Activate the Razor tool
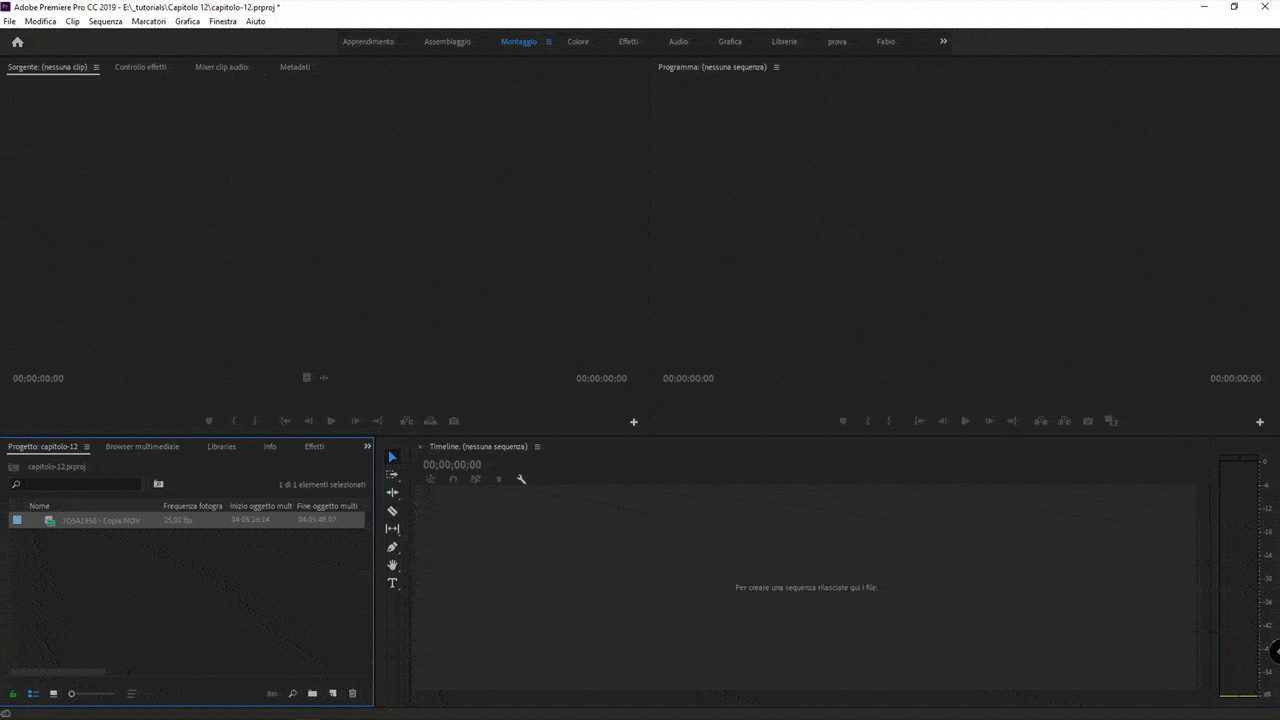1280x720 pixels. pyautogui.click(x=392, y=510)
